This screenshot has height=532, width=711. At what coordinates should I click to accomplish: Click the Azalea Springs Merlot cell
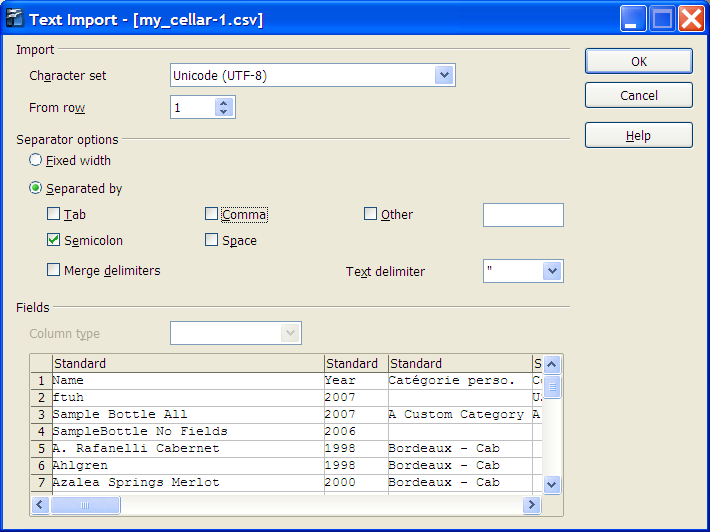(189, 483)
